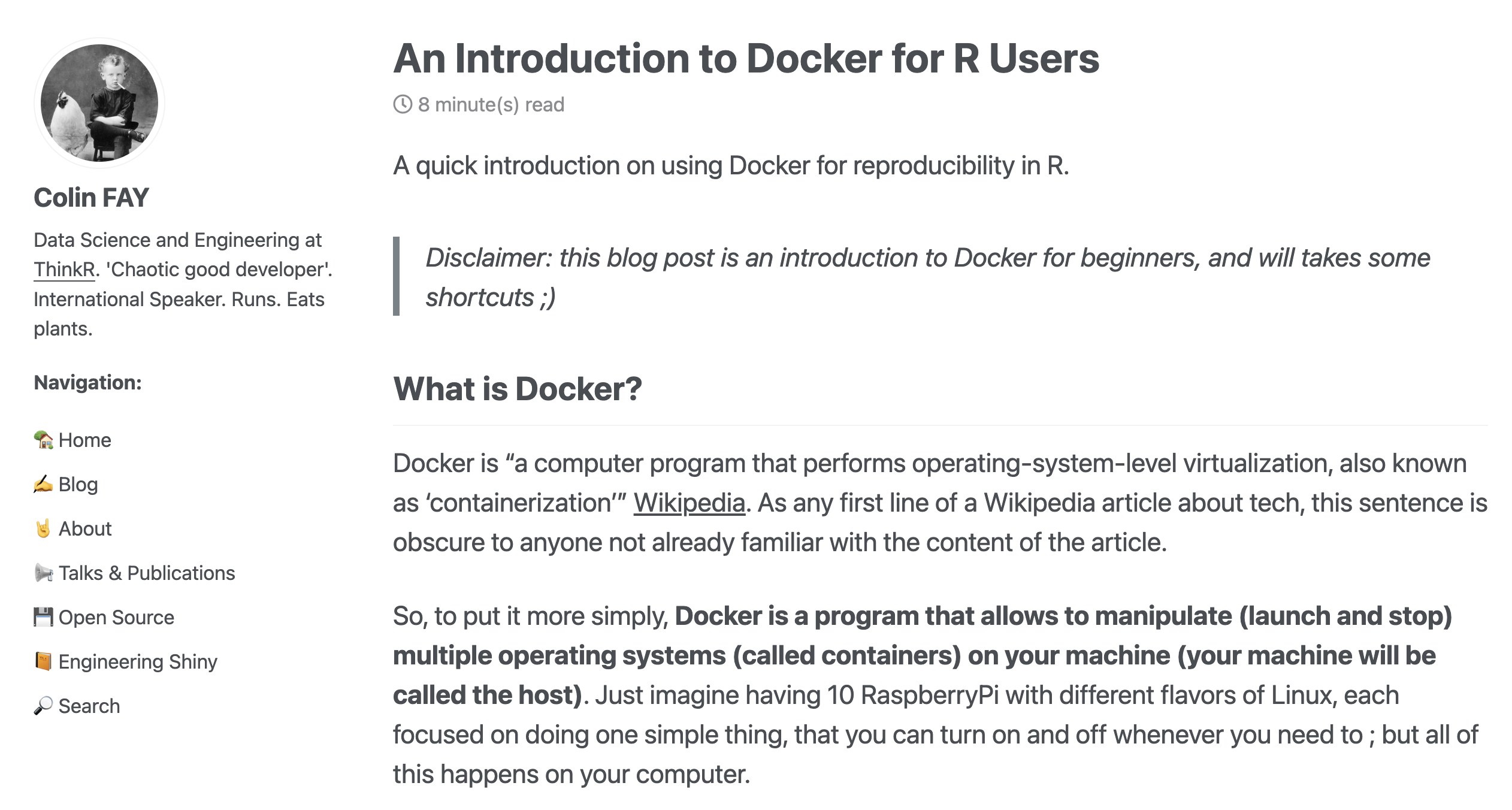The height and width of the screenshot is (810, 1512).
Task: Click the clock icon next to read time
Action: point(403,105)
